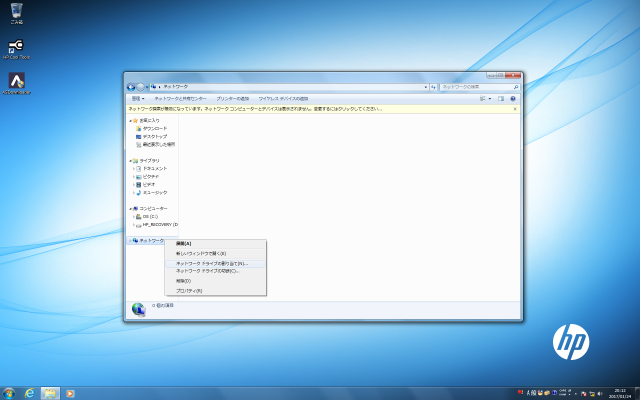Select 新しいウィンドウで開く context menu item
This screenshot has width=640, height=400.
tap(201, 253)
